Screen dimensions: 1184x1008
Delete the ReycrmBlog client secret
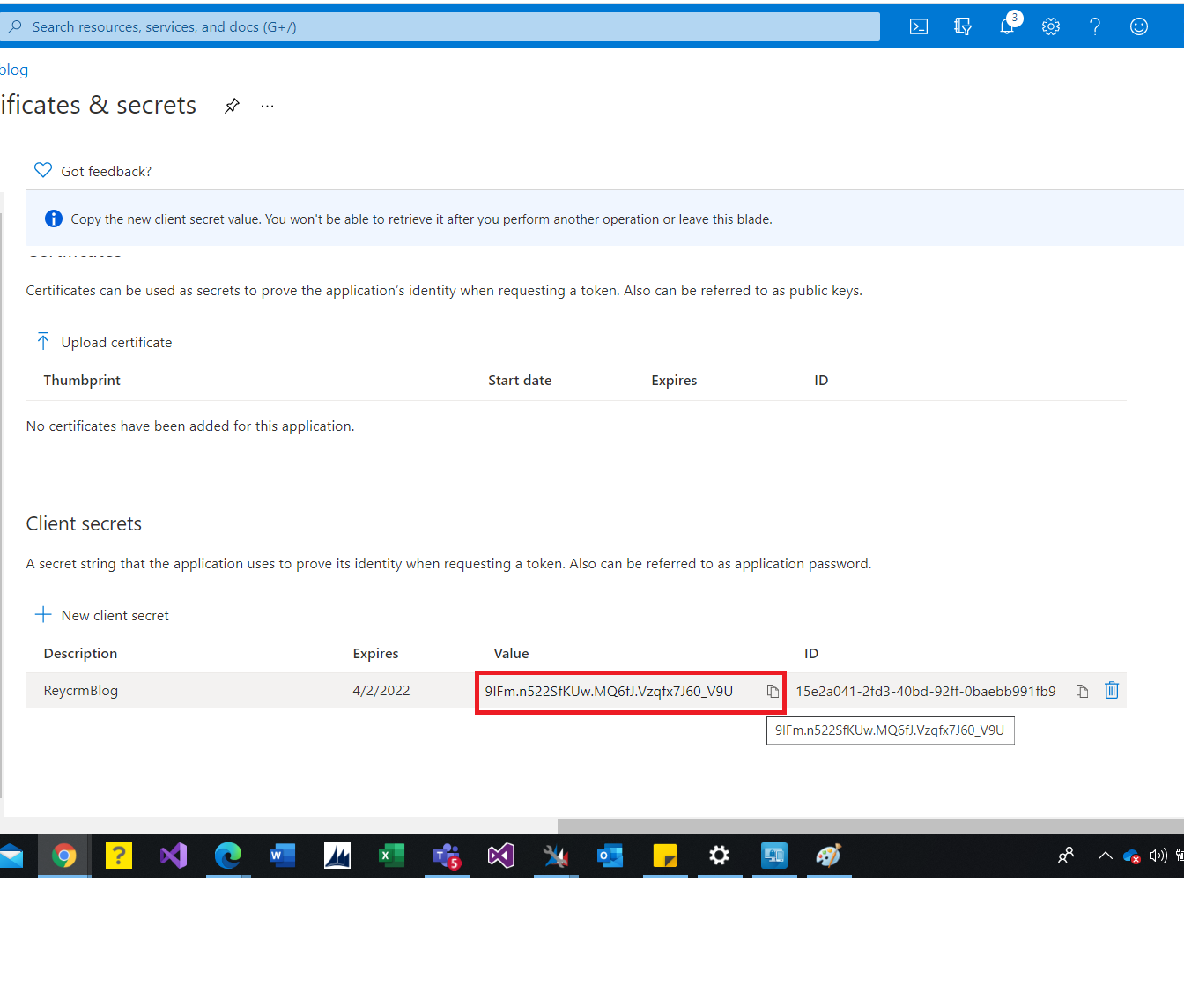(x=1112, y=691)
